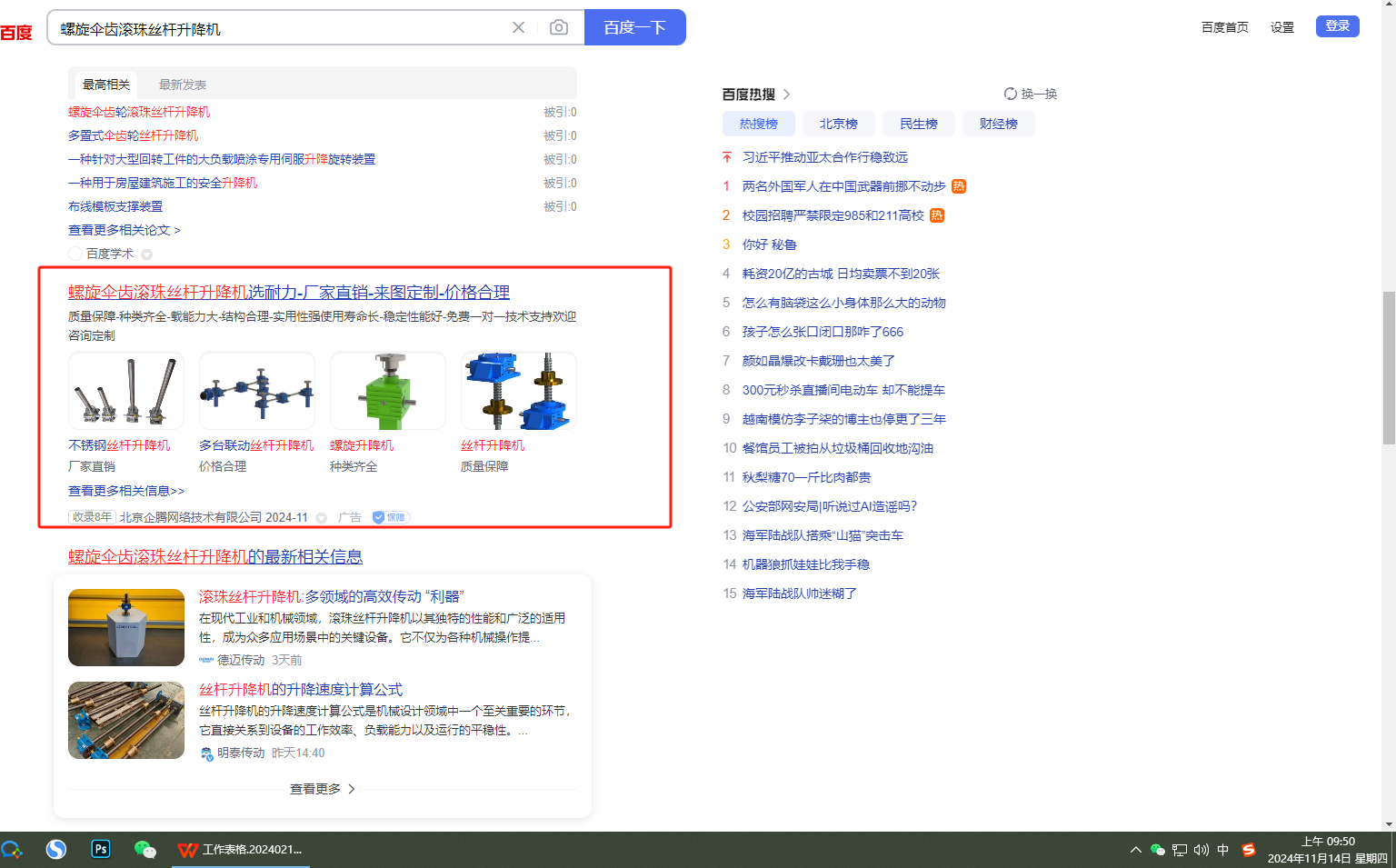1396x868 pixels.
Task: Select the 民生榜 tab
Action: coord(919,124)
